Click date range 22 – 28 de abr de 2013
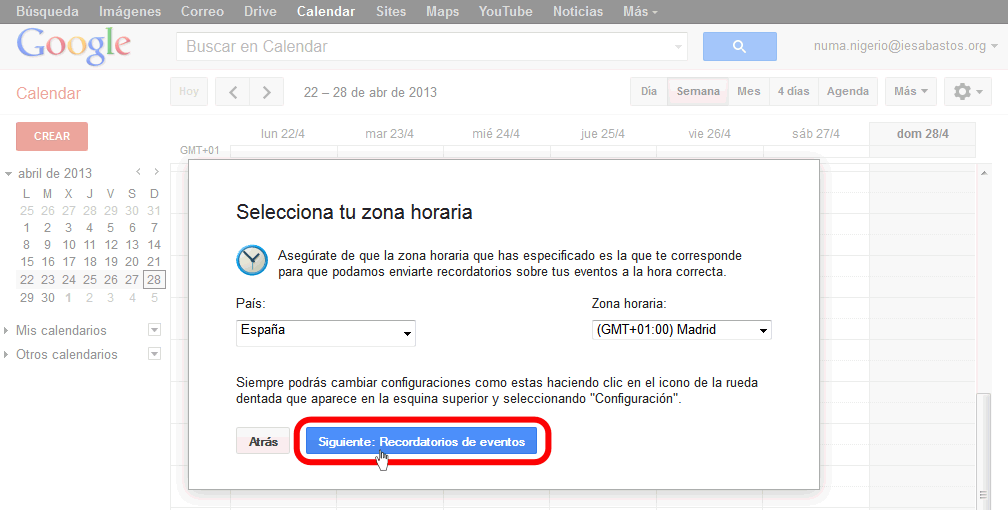 tap(370, 93)
